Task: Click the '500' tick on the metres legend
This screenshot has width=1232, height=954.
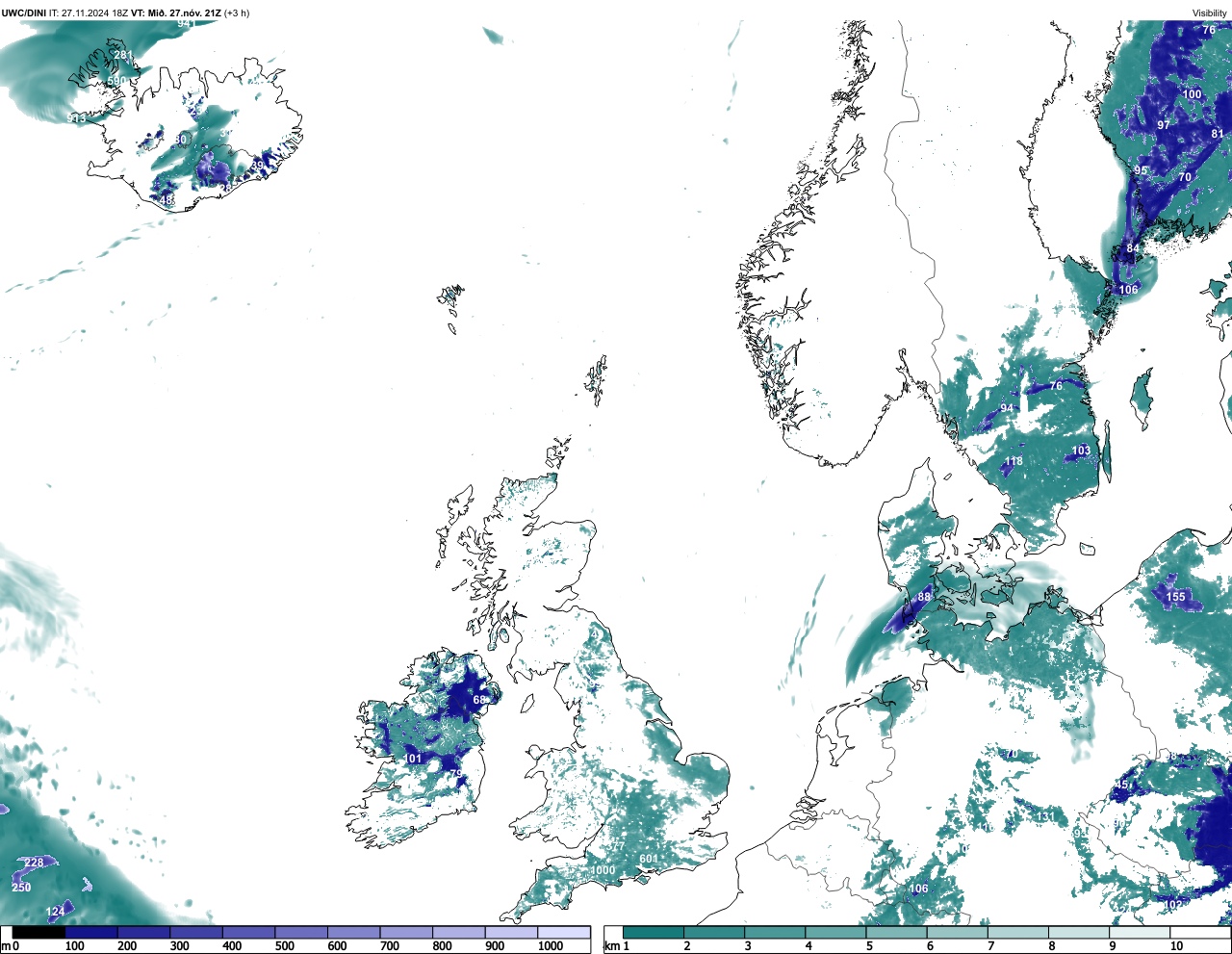Action: 284,946
